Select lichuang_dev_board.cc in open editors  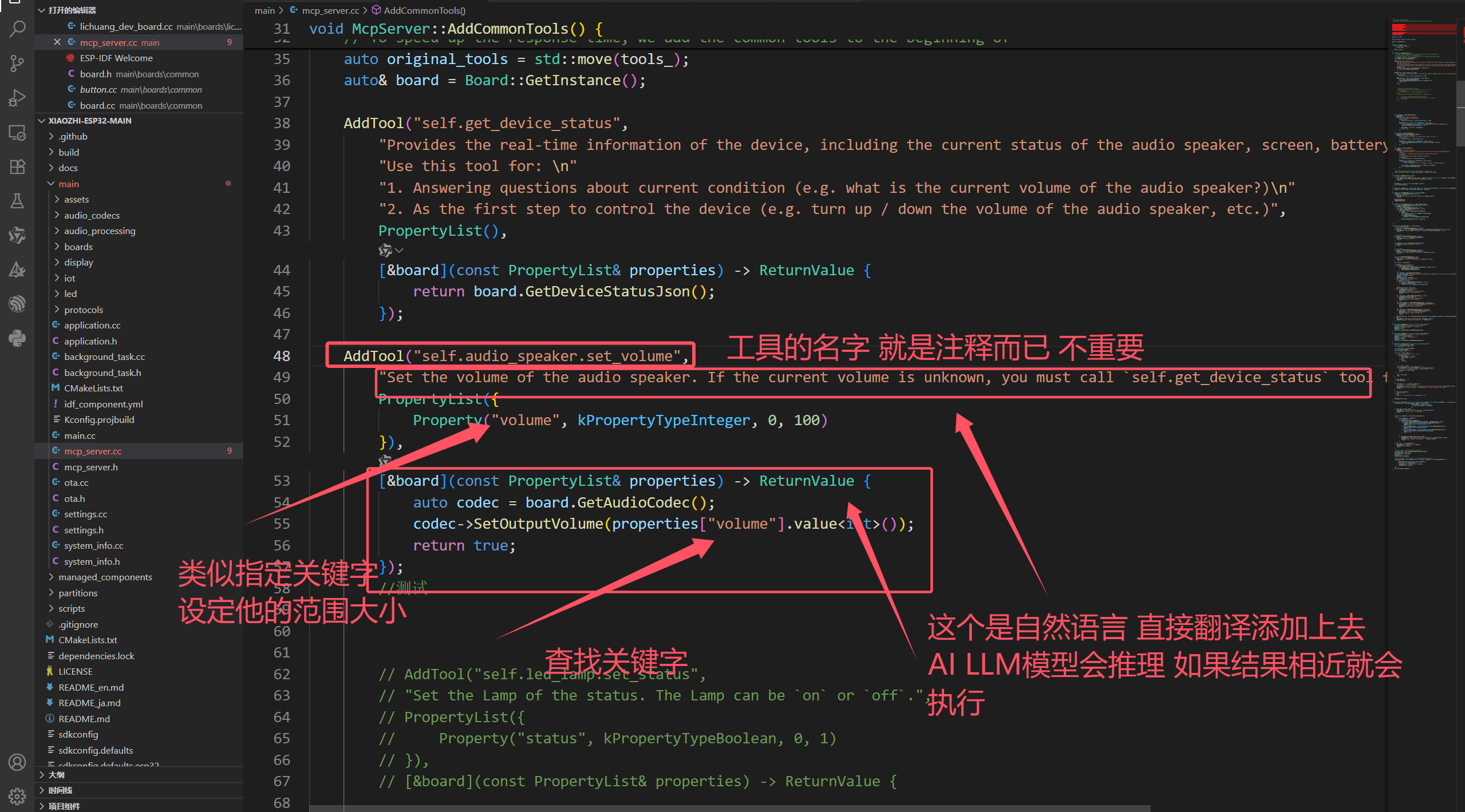tap(126, 26)
